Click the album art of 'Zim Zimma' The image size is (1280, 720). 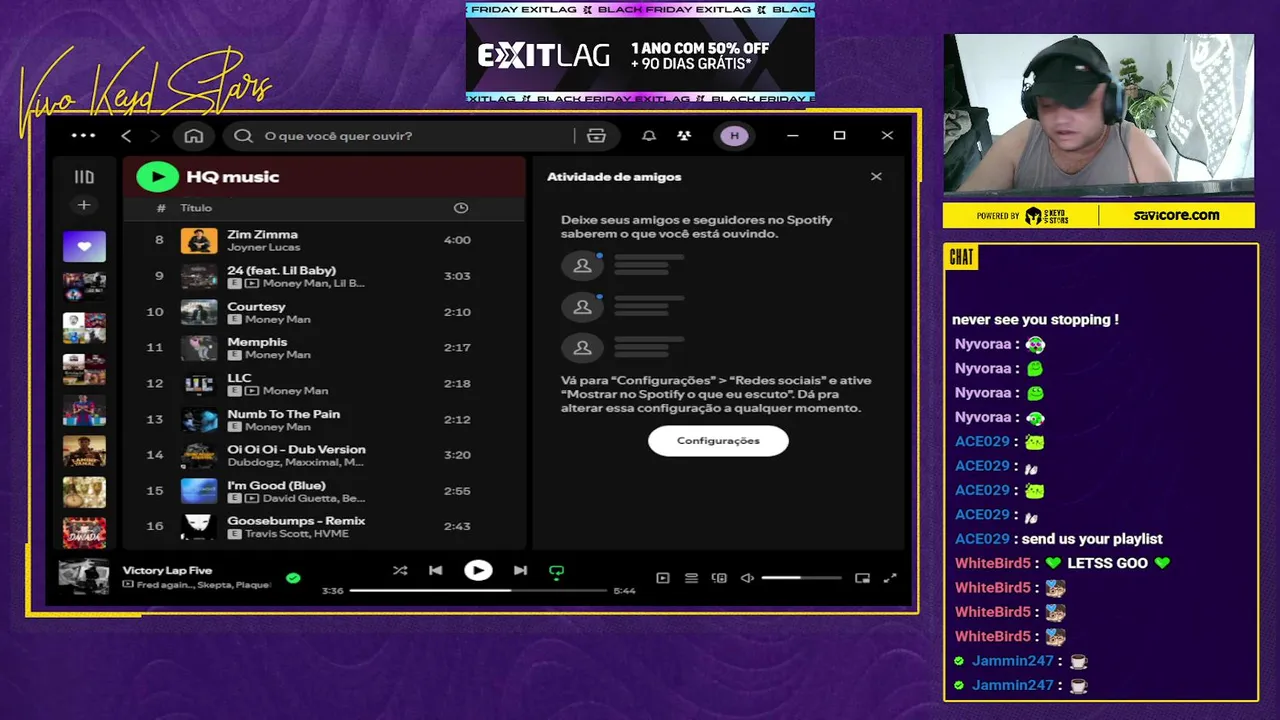199,240
